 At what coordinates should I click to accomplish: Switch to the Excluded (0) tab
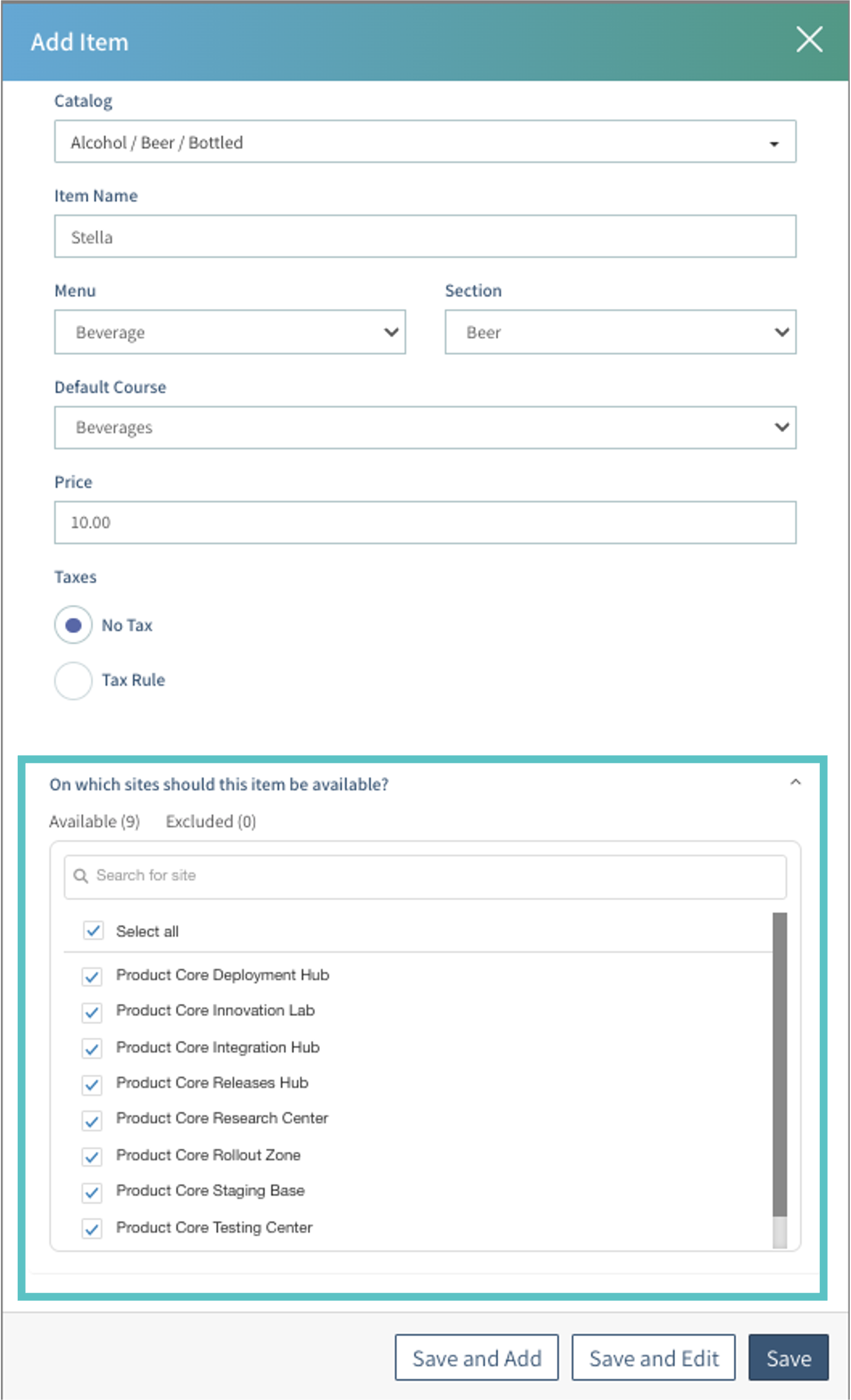click(x=211, y=822)
